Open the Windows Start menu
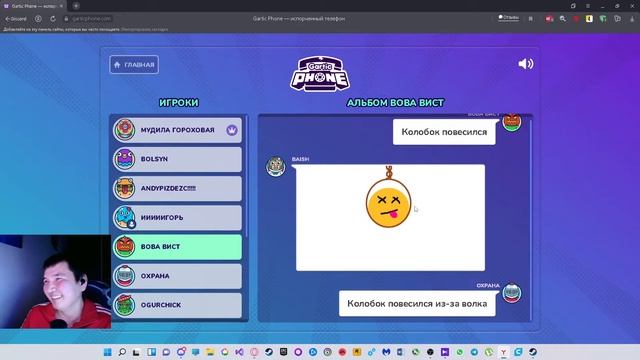Image resolution: width=640 pixels, height=360 pixels. [x=107, y=352]
